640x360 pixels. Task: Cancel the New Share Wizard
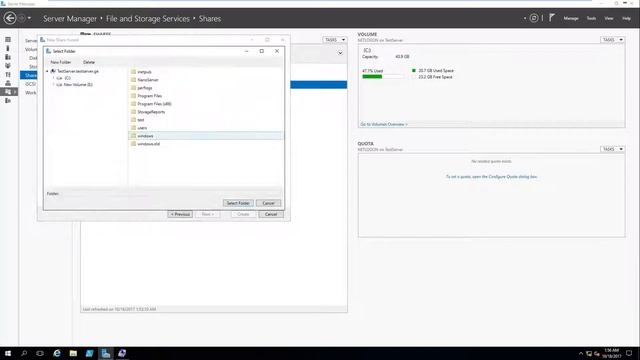(x=271, y=214)
